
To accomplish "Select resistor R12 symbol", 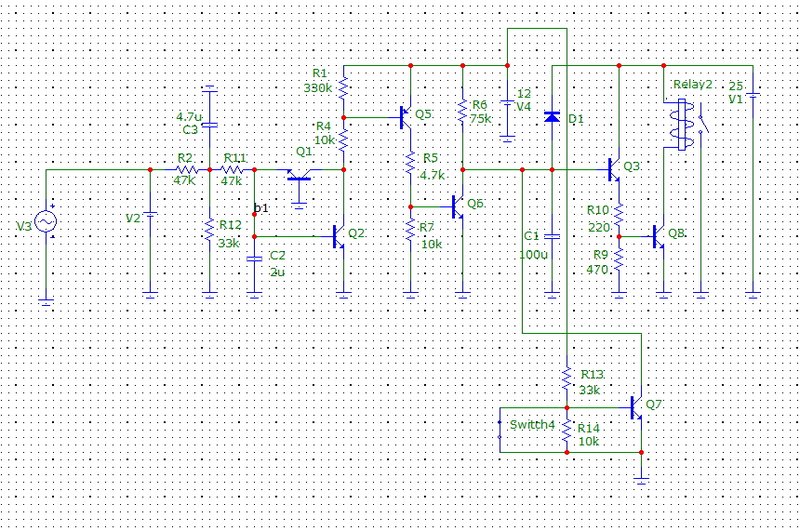I will pos(209,230).
